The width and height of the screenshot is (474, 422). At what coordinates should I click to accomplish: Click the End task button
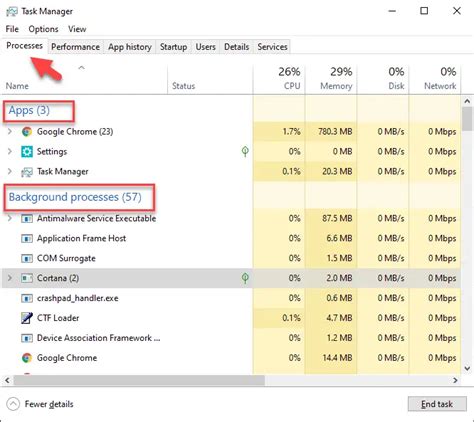click(x=437, y=404)
